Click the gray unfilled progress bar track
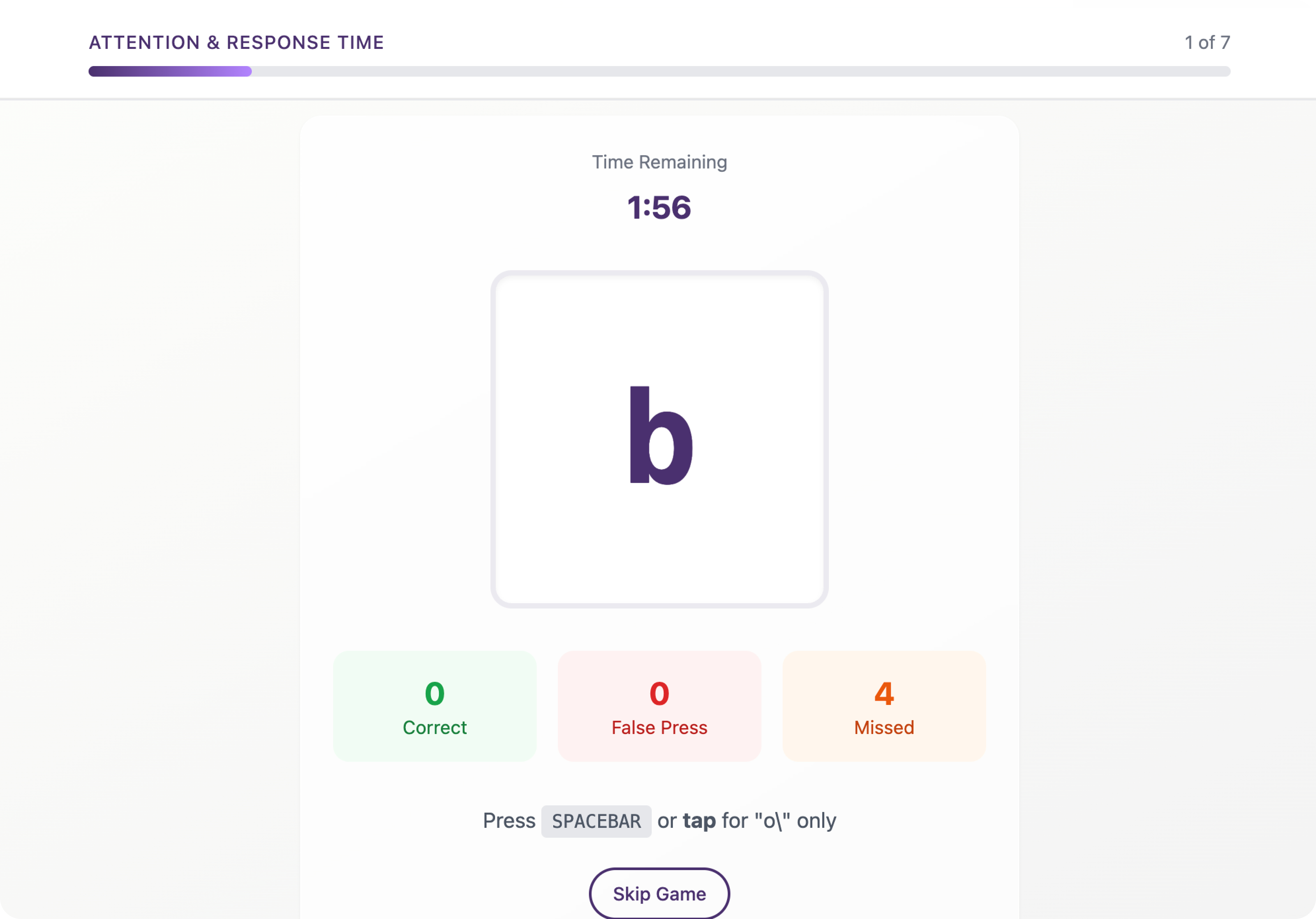 click(x=739, y=72)
